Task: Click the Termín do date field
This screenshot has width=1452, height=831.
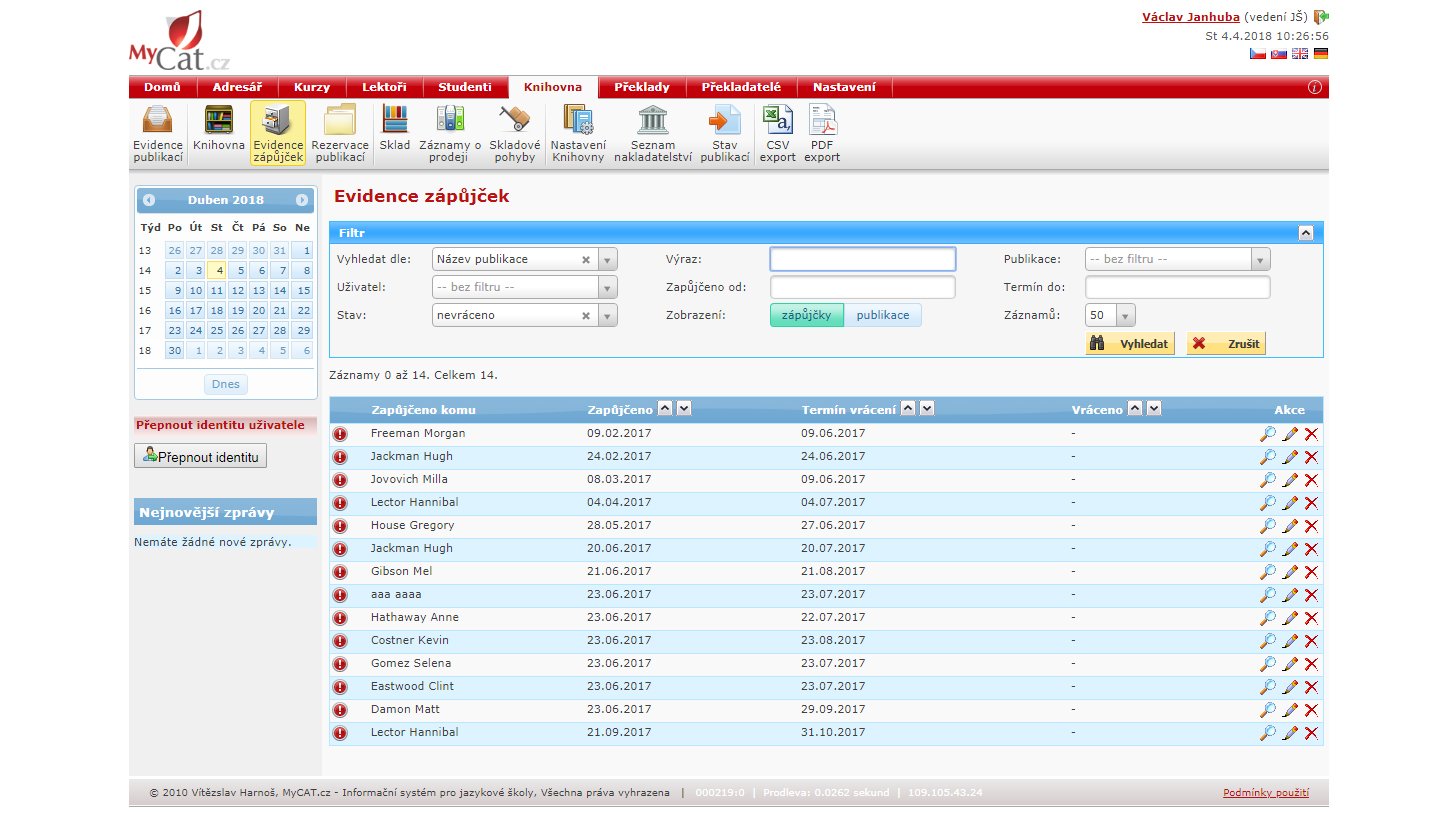Action: pos(1177,287)
